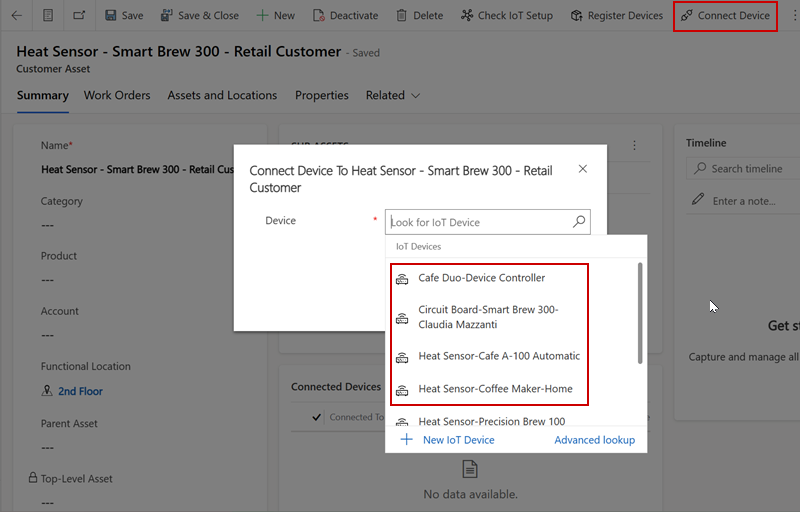This screenshot has width=800, height=512.
Task: Run Check IoT Setup
Action: pos(507,15)
